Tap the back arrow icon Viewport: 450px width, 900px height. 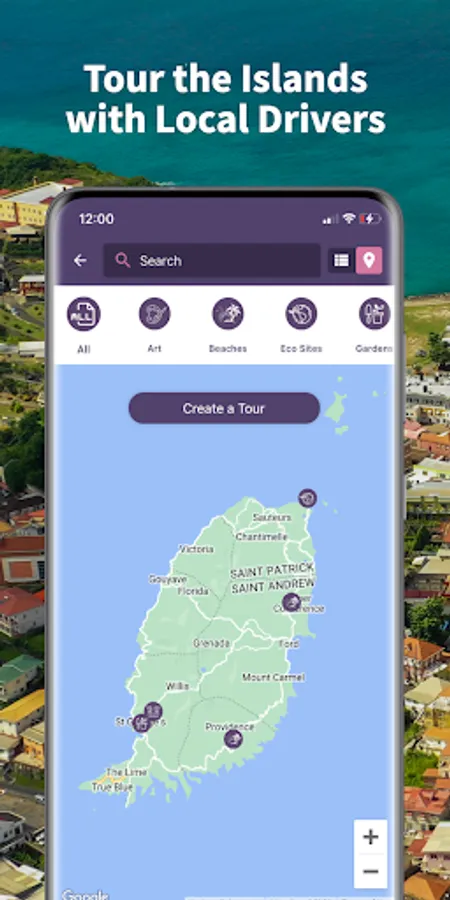click(80, 261)
